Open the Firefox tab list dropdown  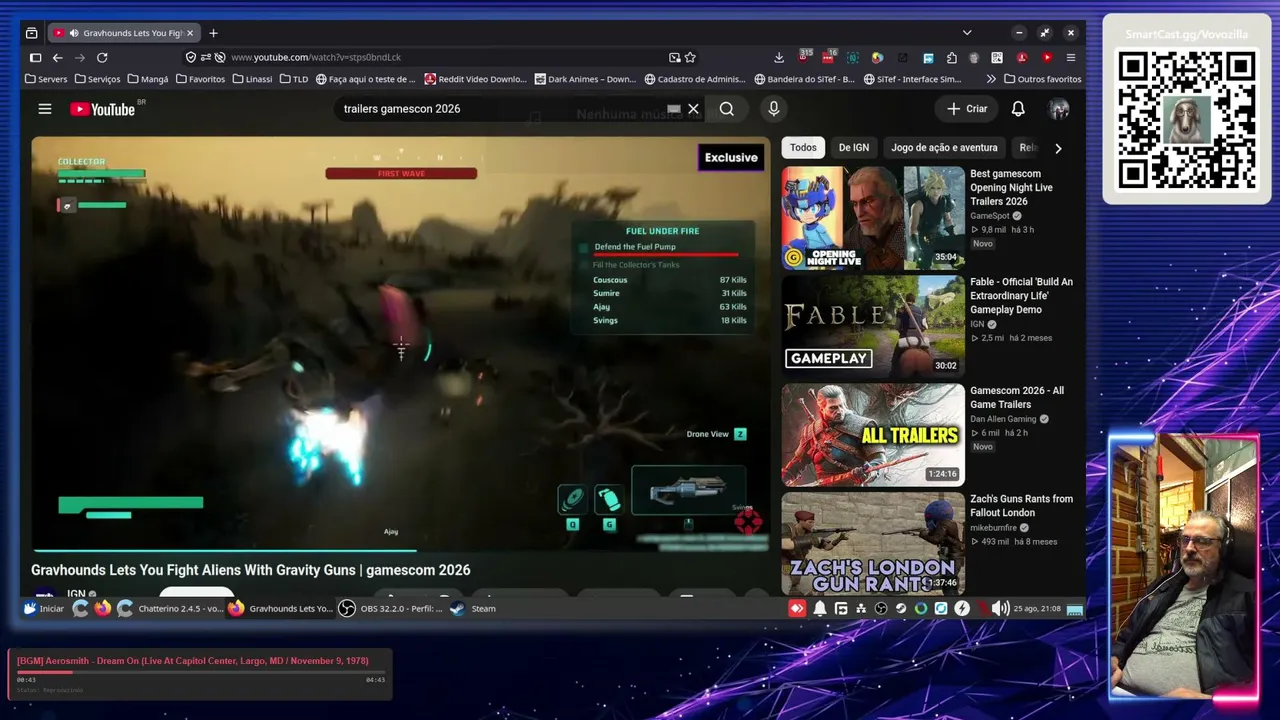point(967,33)
